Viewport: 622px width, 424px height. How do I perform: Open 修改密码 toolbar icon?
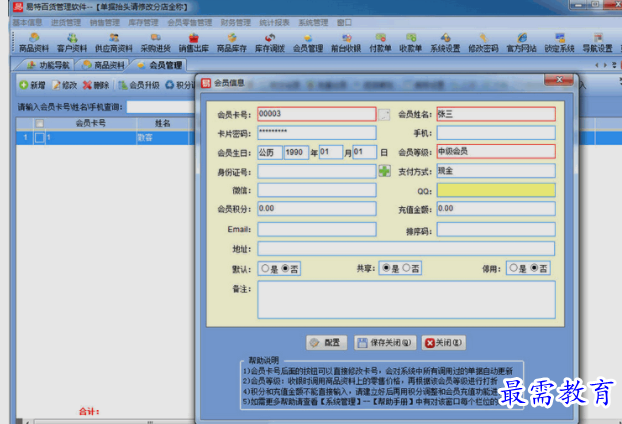pyautogui.click(x=483, y=43)
